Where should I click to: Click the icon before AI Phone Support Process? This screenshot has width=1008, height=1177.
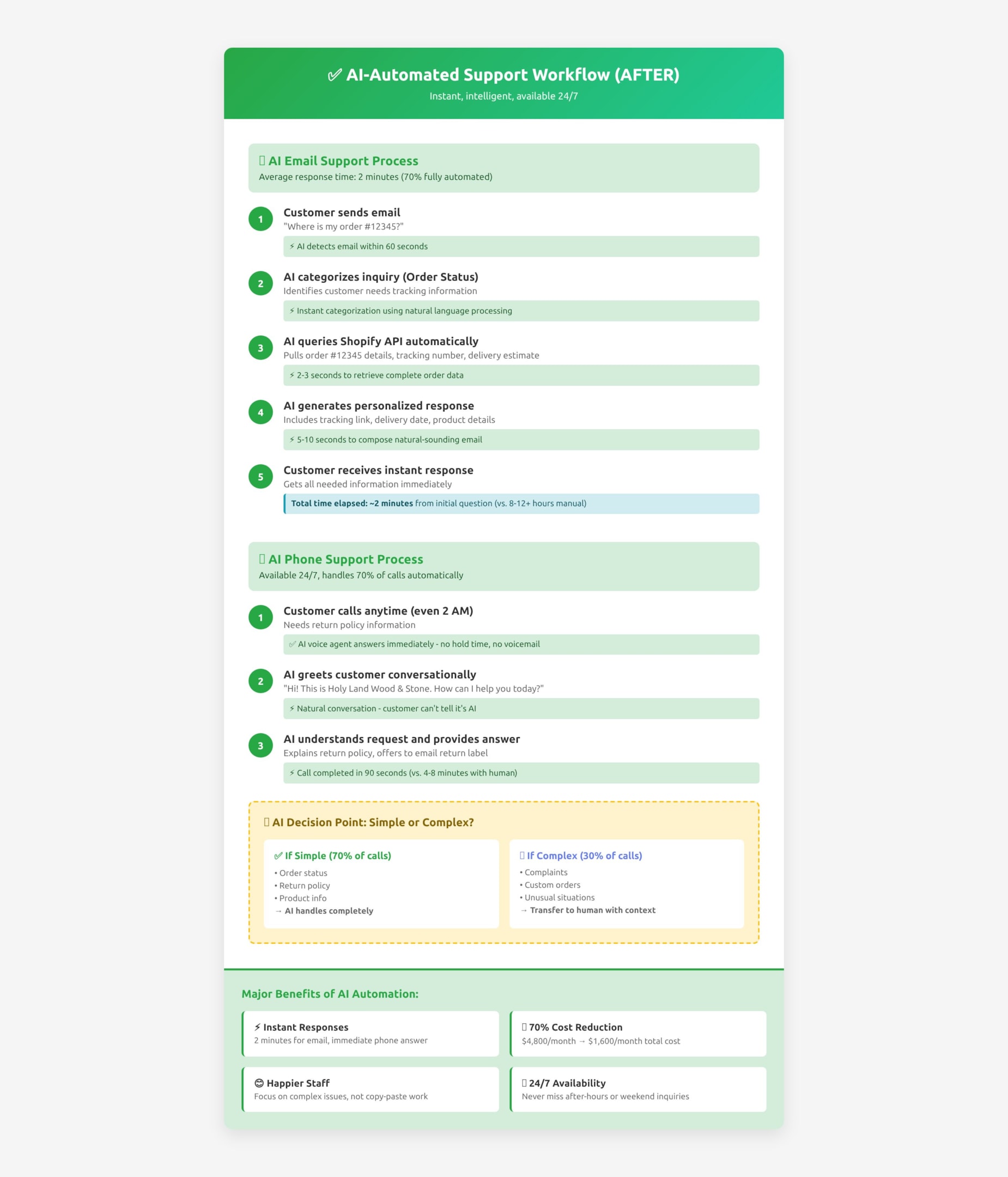coord(262,559)
